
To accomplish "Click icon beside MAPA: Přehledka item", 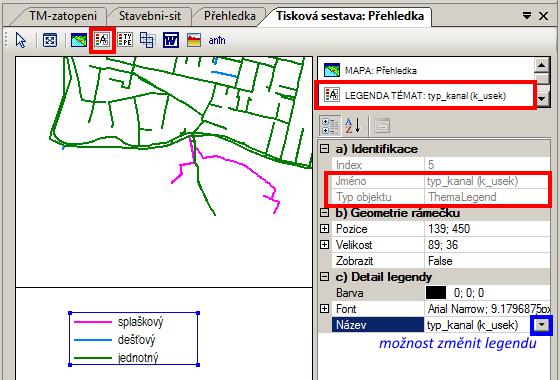I will tap(332, 70).
